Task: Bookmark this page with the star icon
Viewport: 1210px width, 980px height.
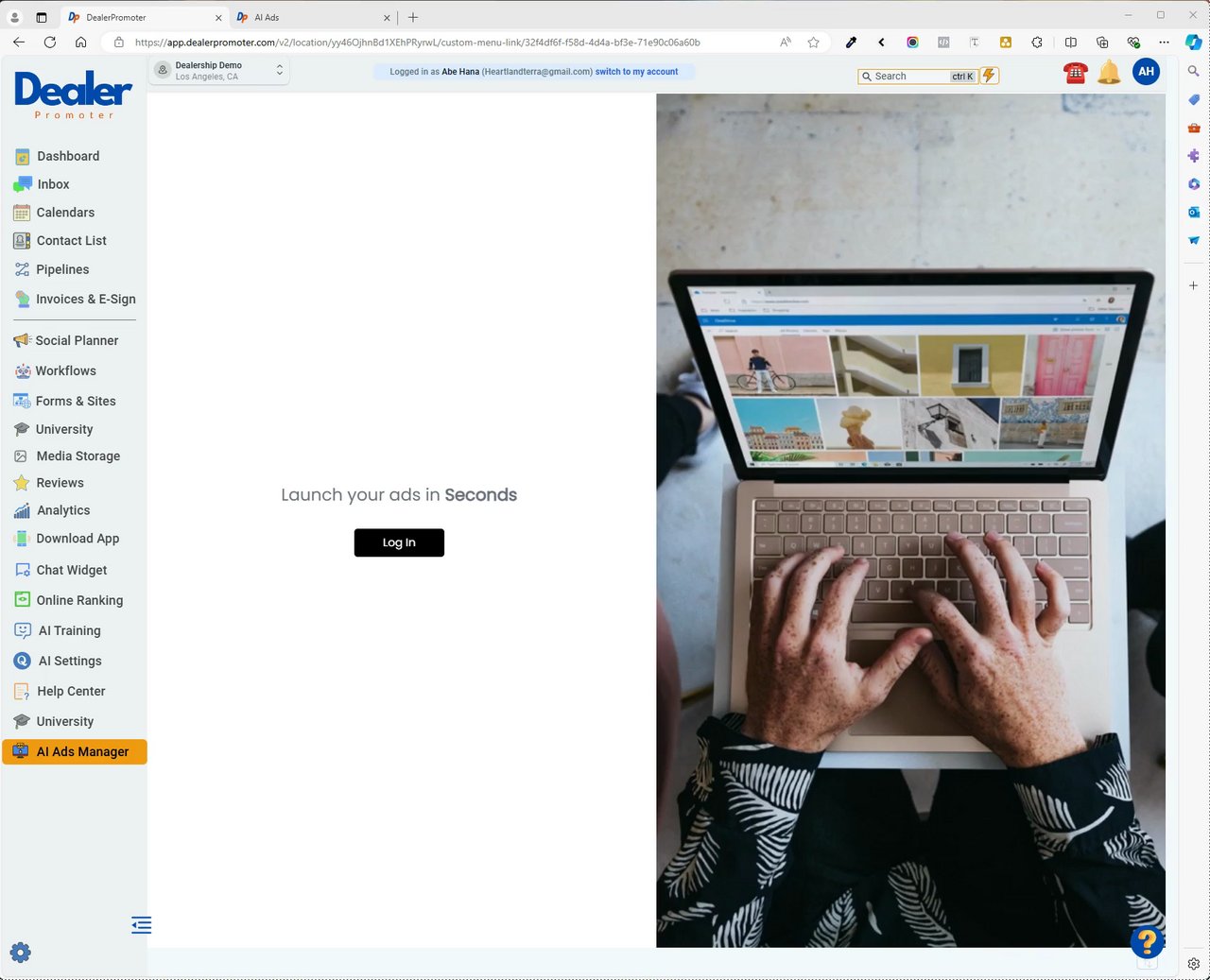Action: click(813, 43)
